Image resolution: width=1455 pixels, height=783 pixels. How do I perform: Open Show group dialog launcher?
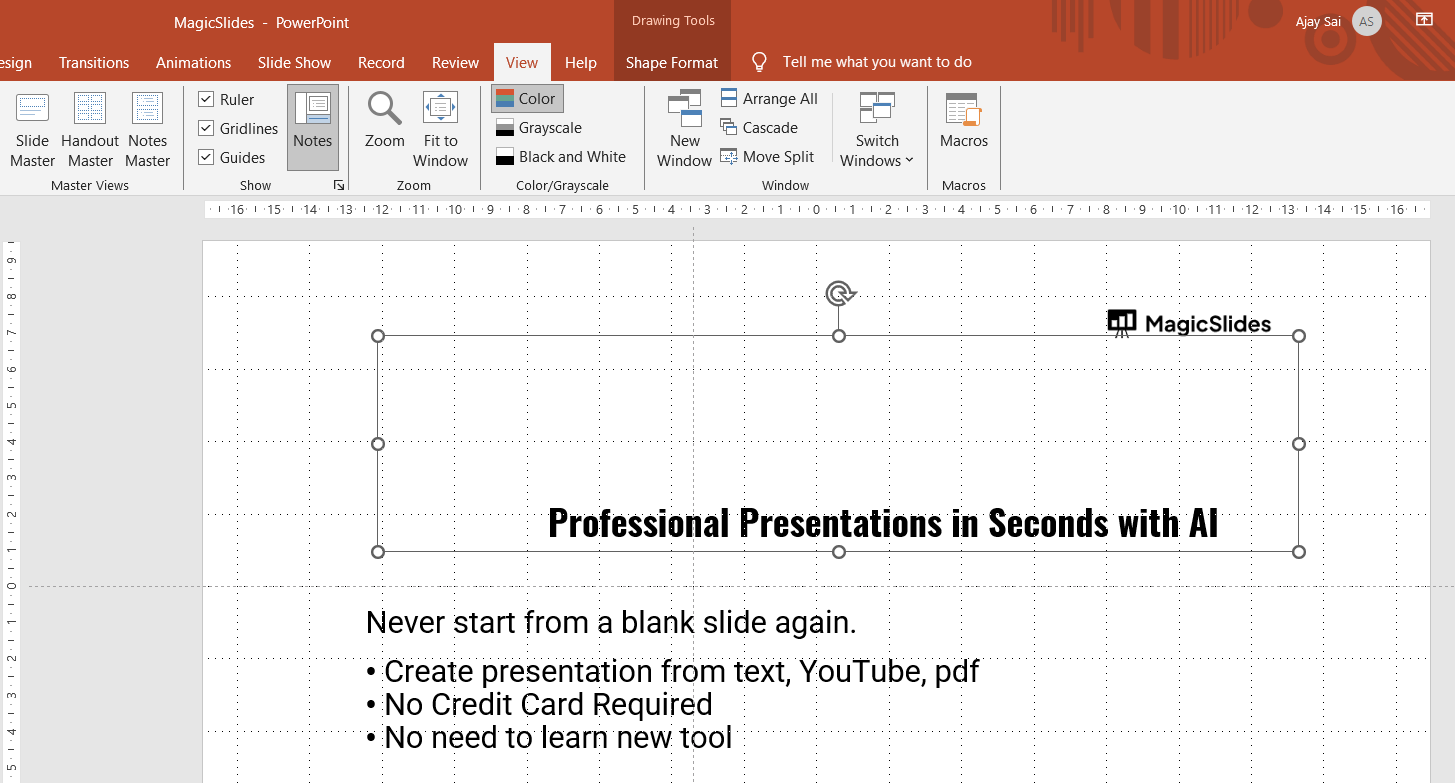(x=339, y=185)
